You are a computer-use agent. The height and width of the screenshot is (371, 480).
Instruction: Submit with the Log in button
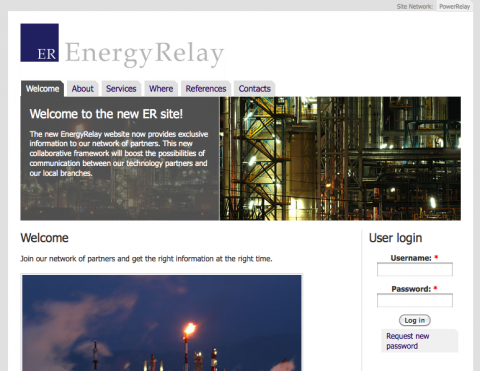[415, 320]
